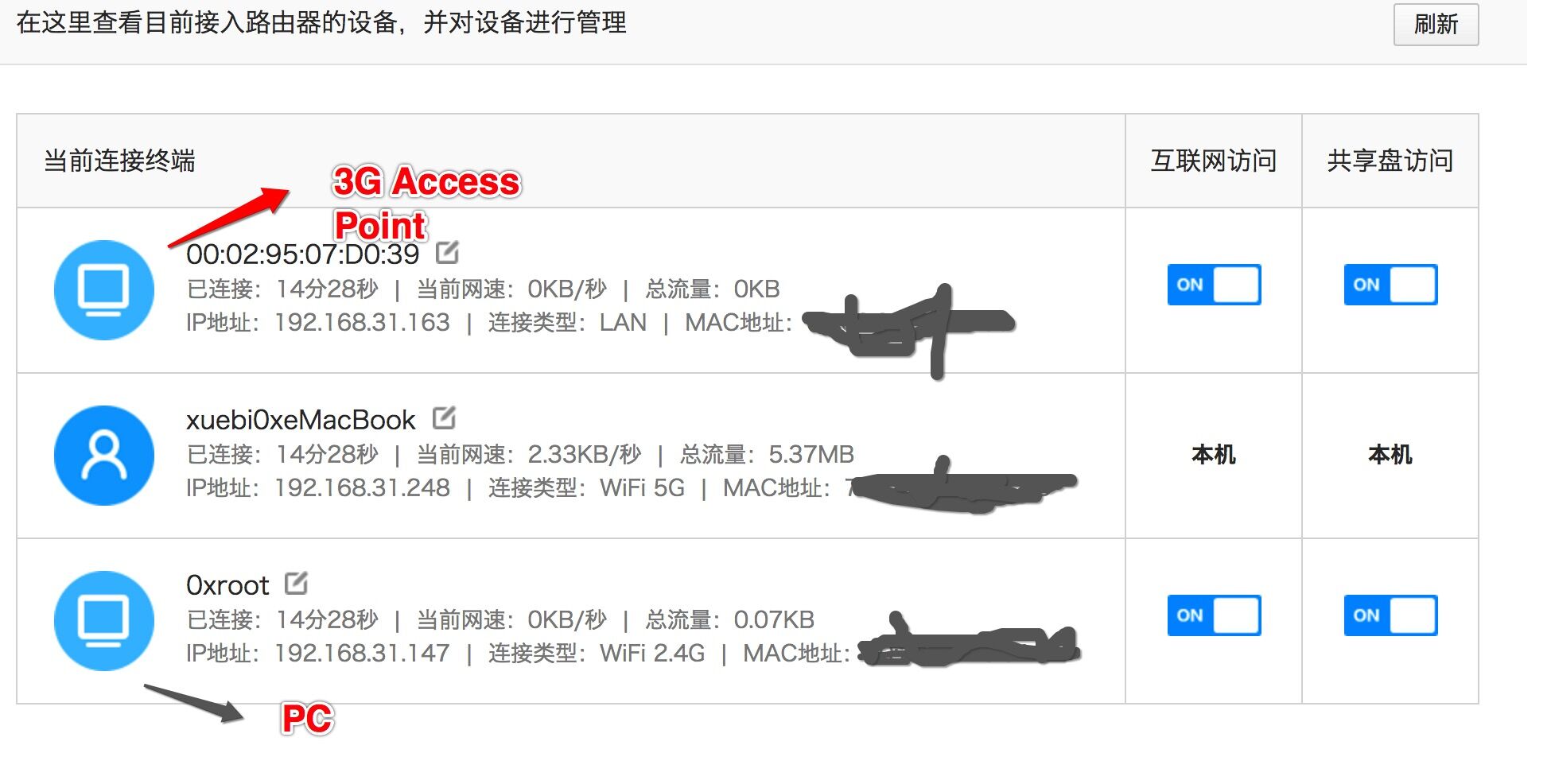Toggle shared disk access for 00:02:95:07:D0:39

point(1390,285)
